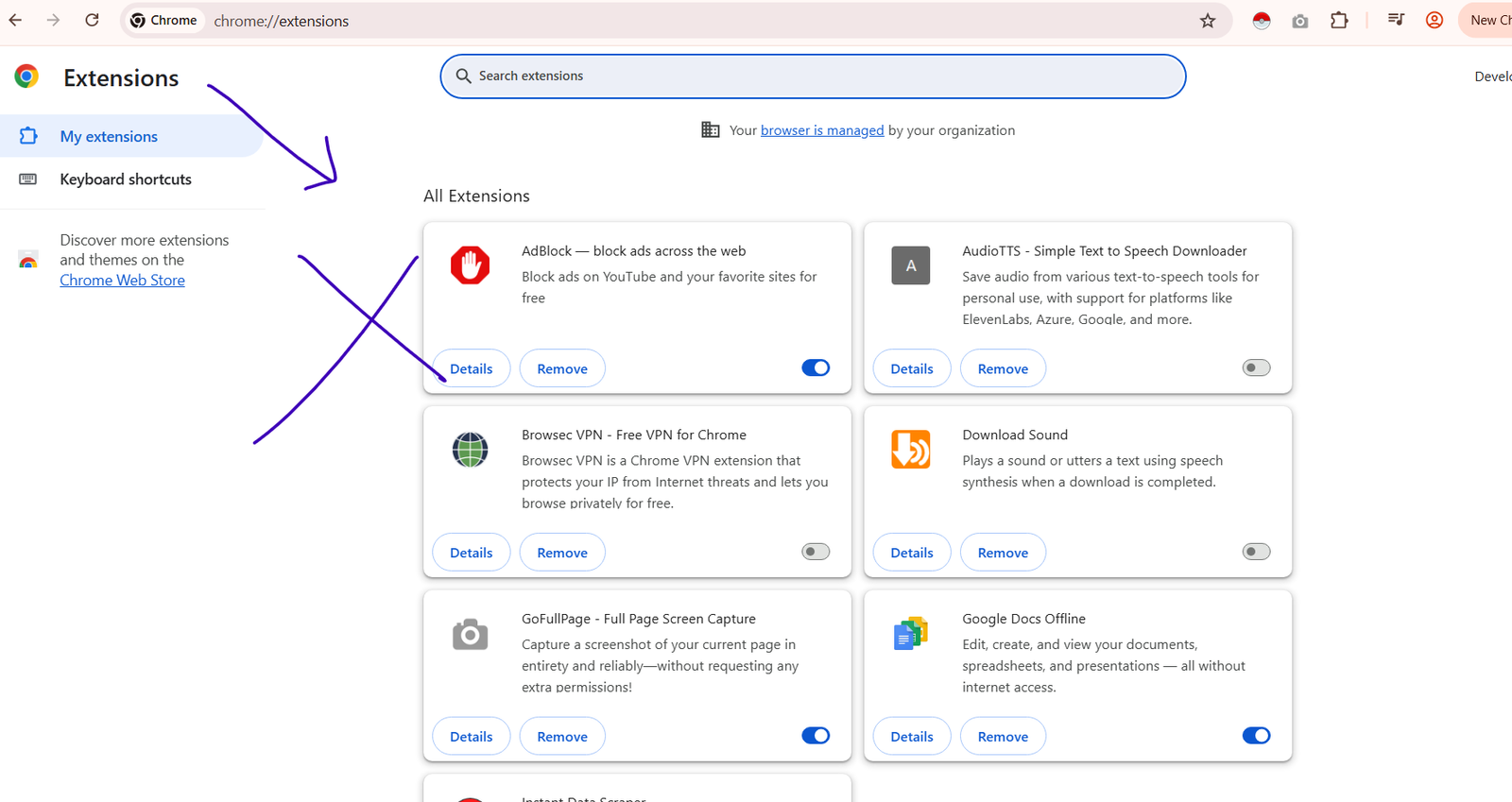Viewport: 1512px width, 802px height.
Task: Remove the Browsec VPN extension
Action: (562, 553)
